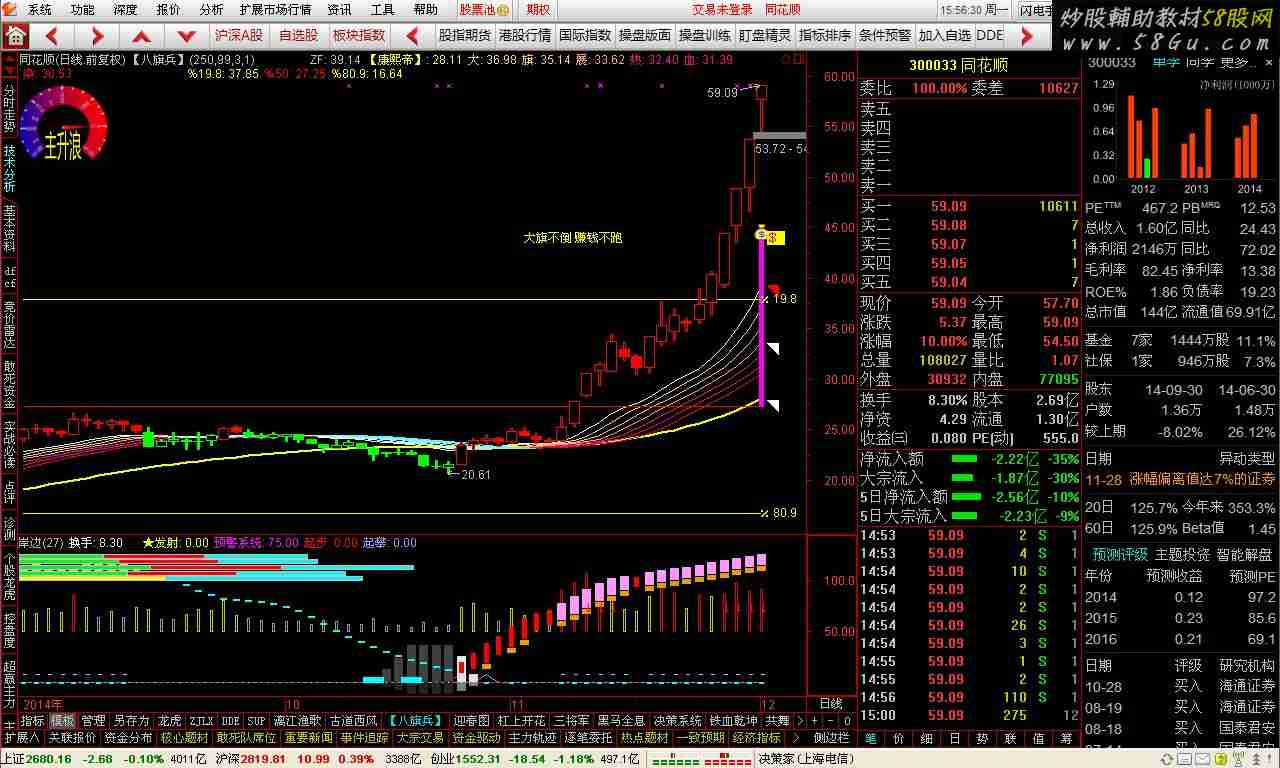Select the 管理 tab in the indicator row

pos(93,720)
